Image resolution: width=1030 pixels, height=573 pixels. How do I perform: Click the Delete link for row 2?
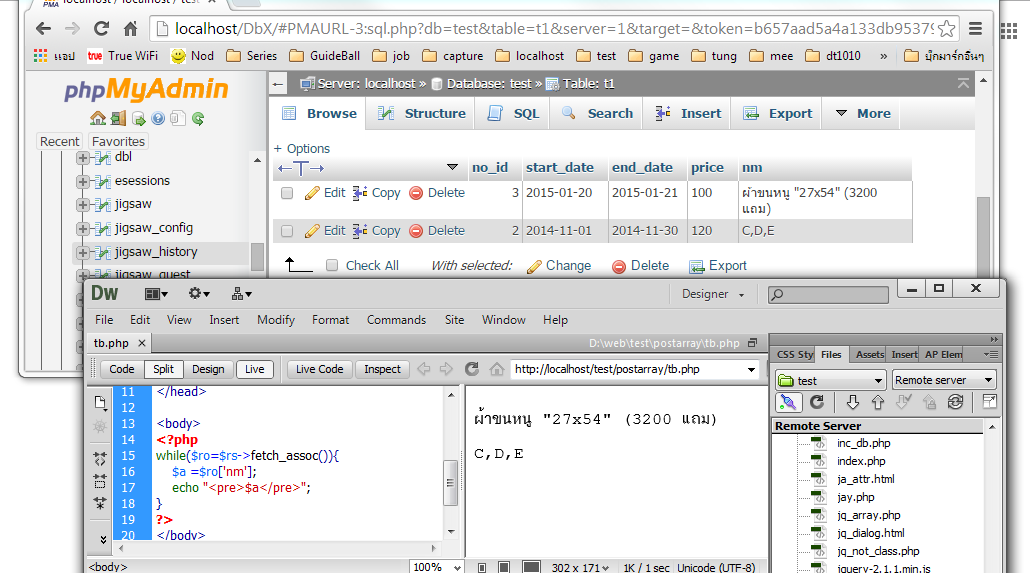point(436,231)
